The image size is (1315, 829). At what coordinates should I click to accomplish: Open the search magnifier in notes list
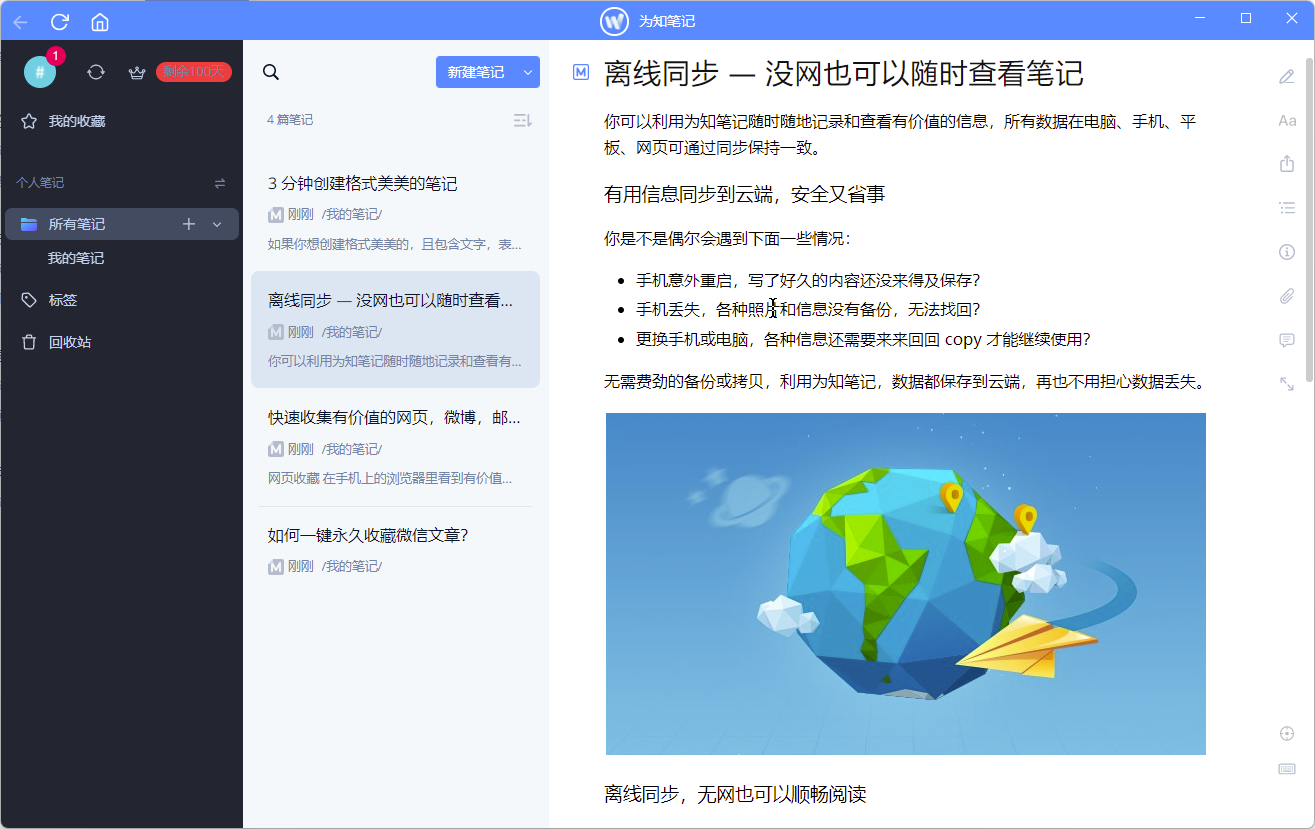[271, 72]
